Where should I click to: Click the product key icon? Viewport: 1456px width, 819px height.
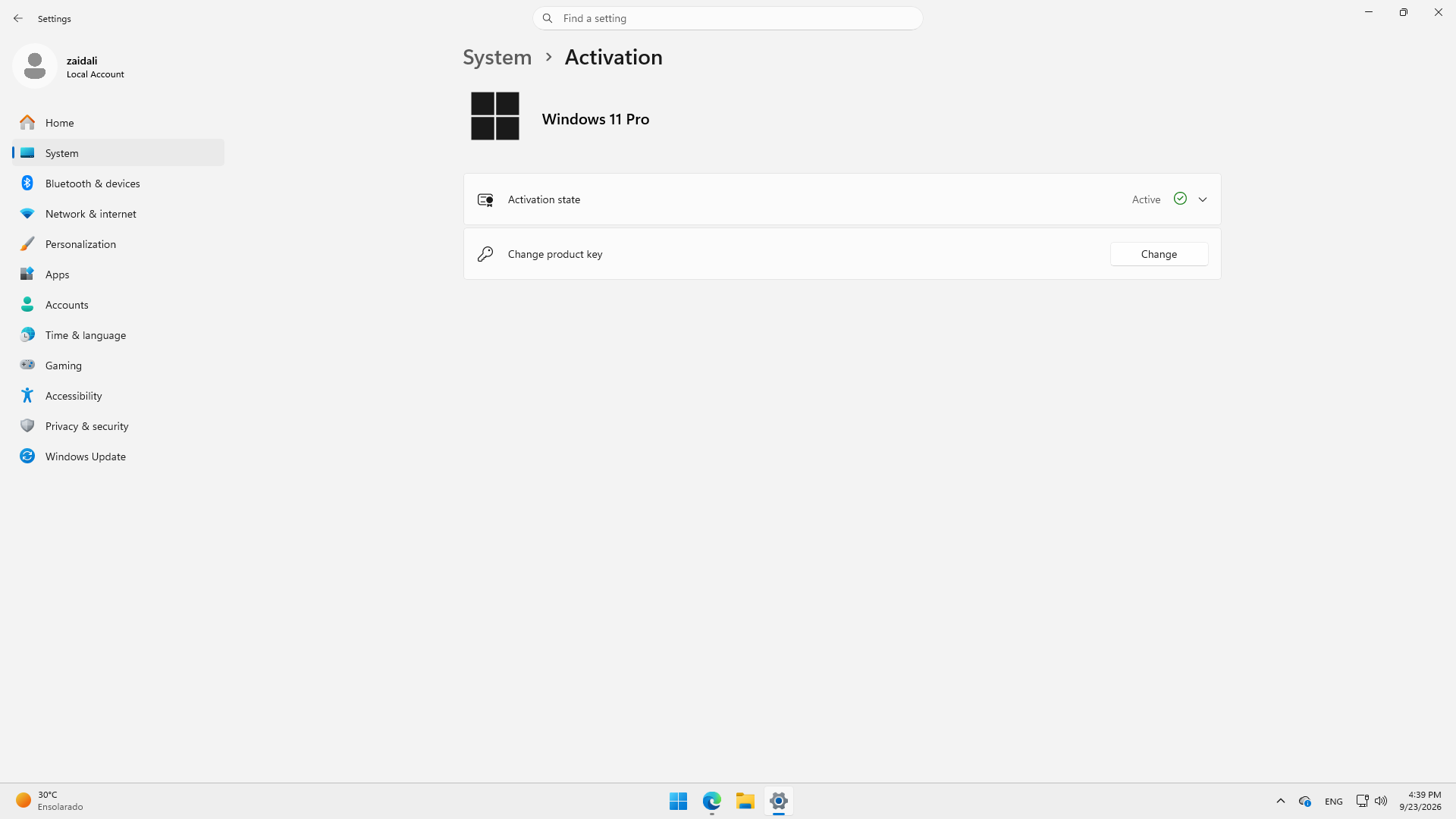(485, 254)
